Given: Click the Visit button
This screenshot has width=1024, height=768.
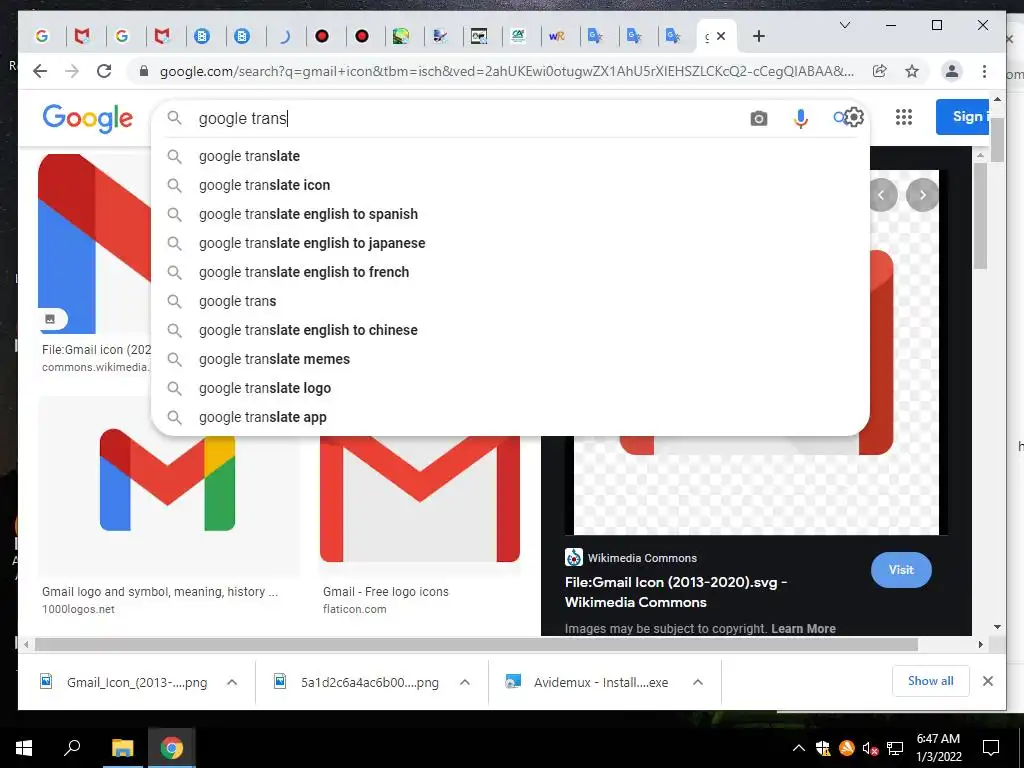Looking at the screenshot, I should point(901,569).
